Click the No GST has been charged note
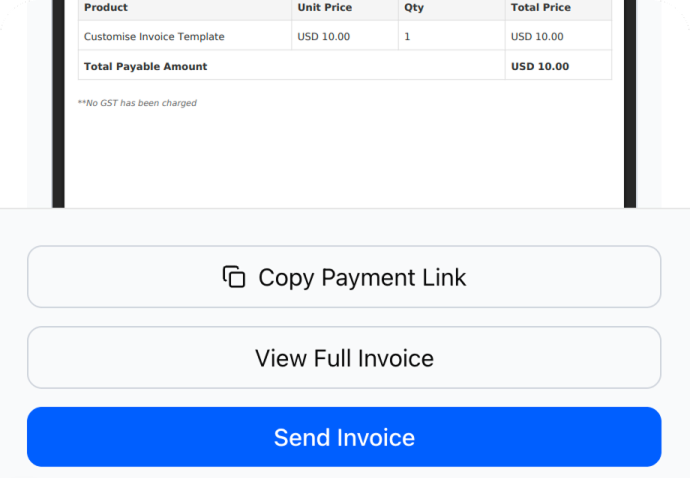Image resolution: width=690 pixels, height=478 pixels. coord(137,103)
